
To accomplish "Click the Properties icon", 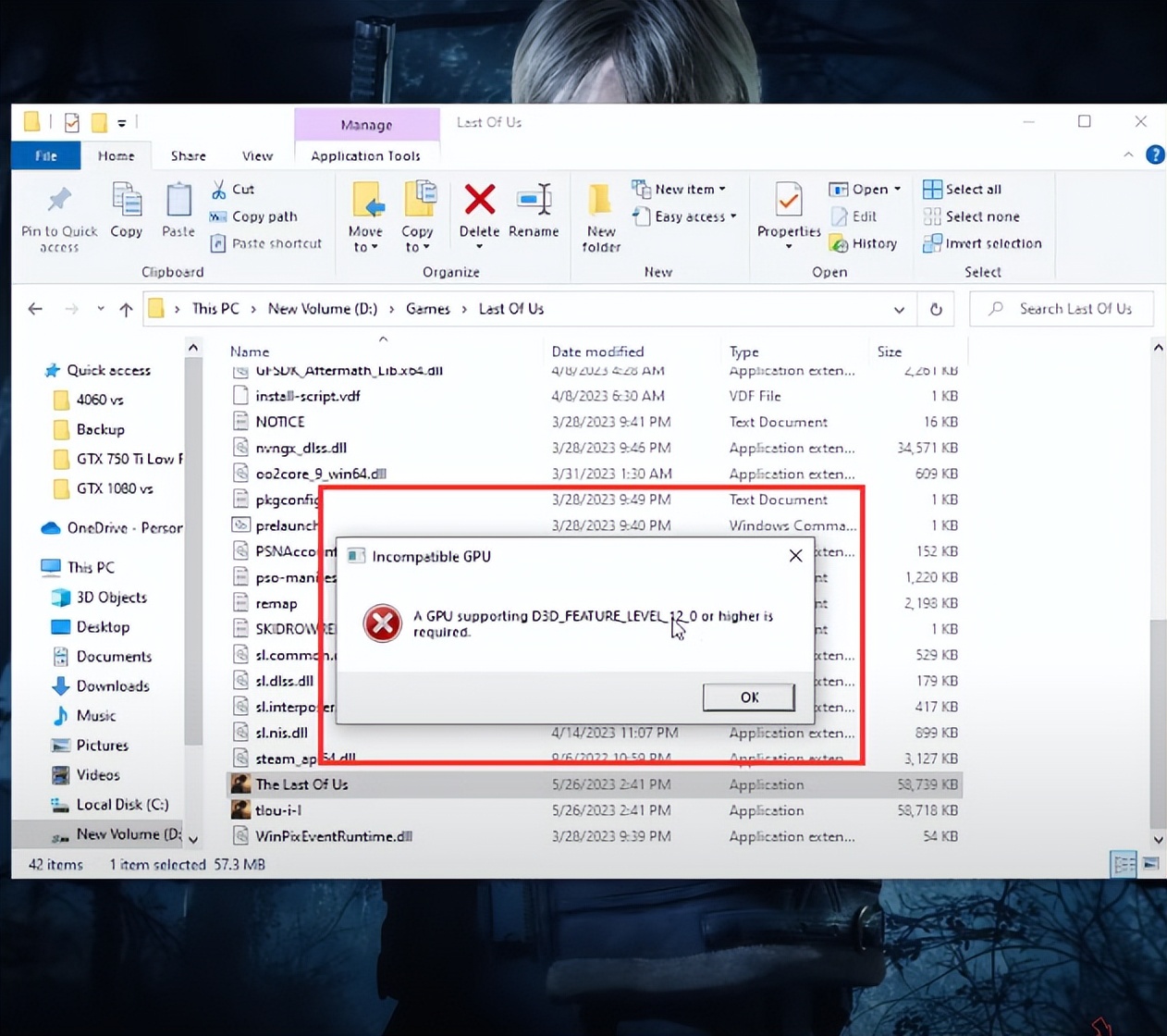I will click(789, 200).
